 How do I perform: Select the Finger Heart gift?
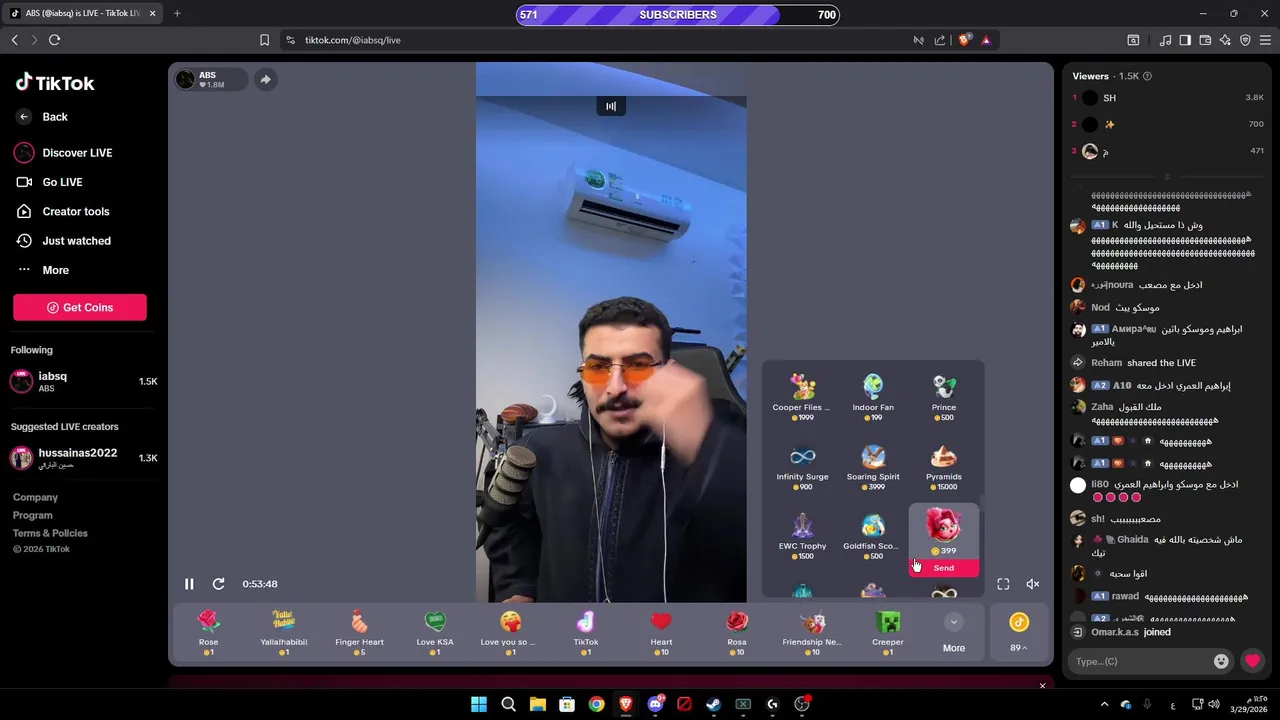[x=359, y=632]
